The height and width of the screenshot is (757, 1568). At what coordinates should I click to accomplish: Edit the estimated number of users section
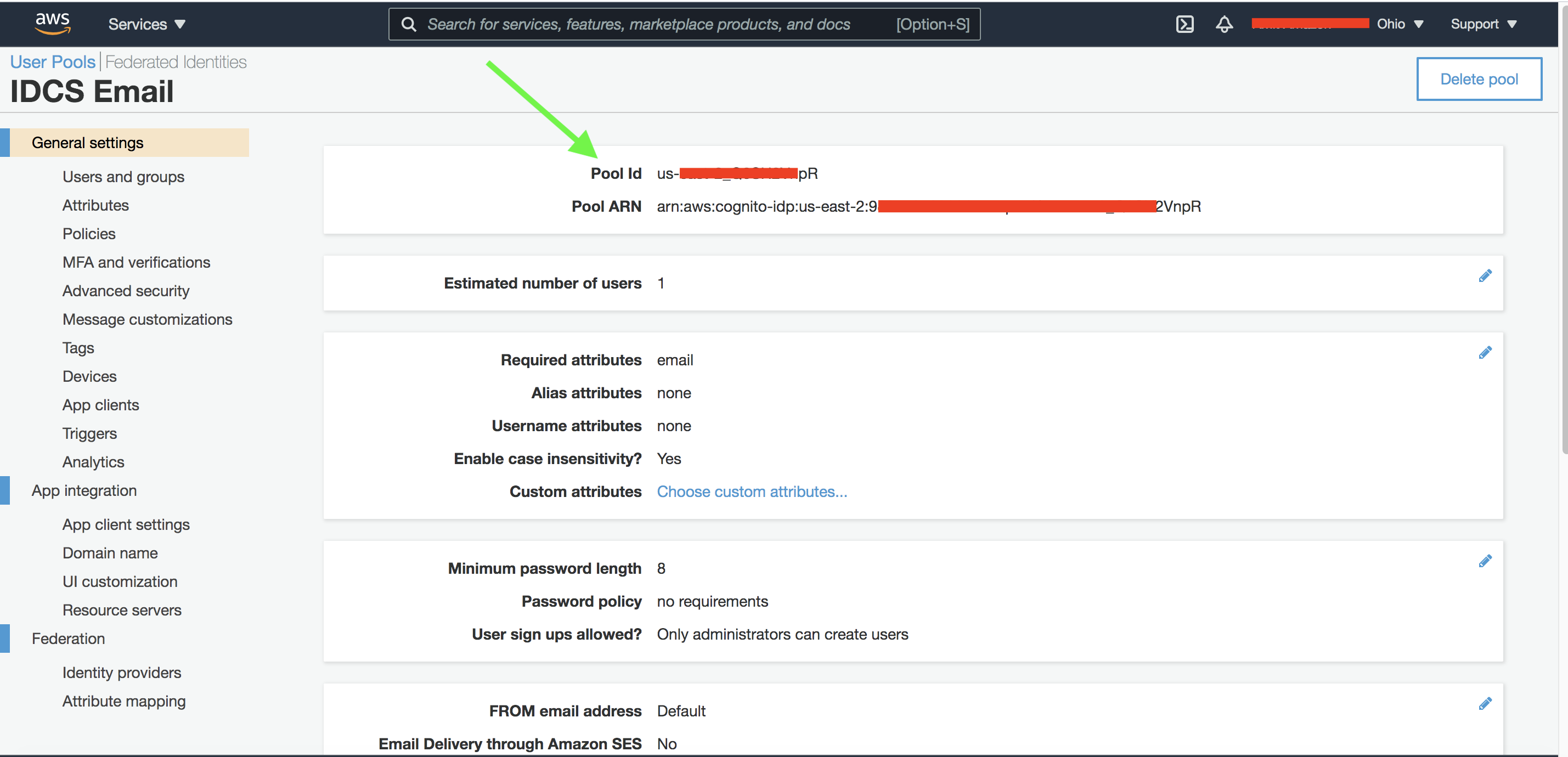click(x=1485, y=276)
